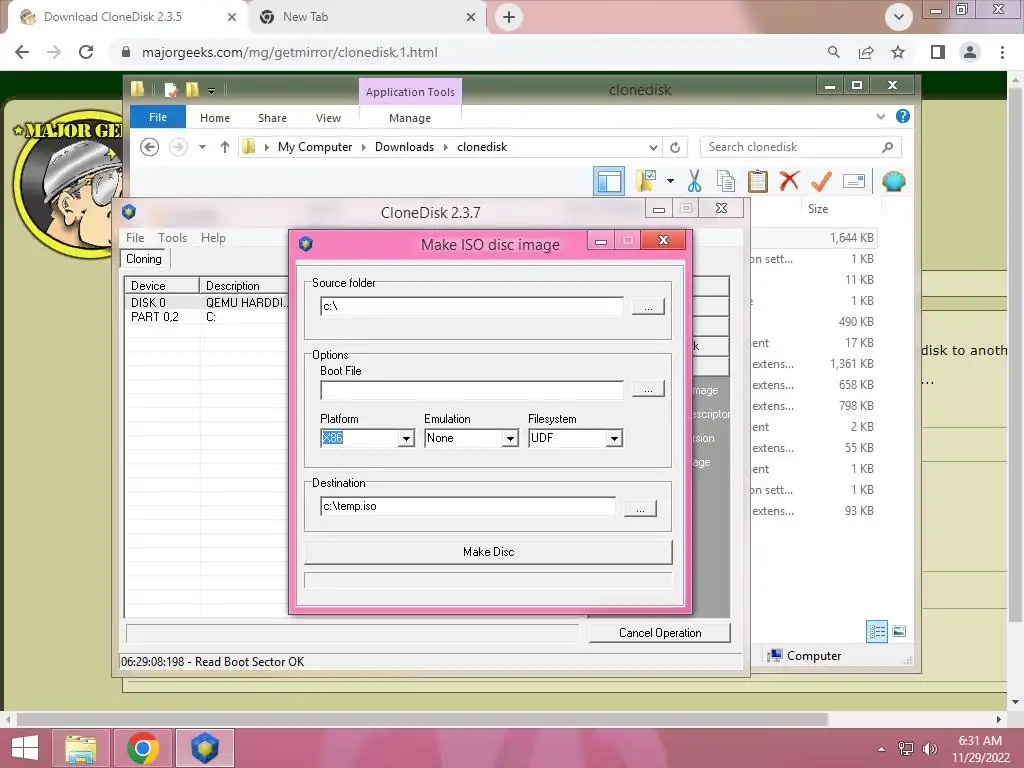Toggle the navigation pane layout icon
Image resolution: width=1024 pixels, height=768 pixels.
(609, 181)
